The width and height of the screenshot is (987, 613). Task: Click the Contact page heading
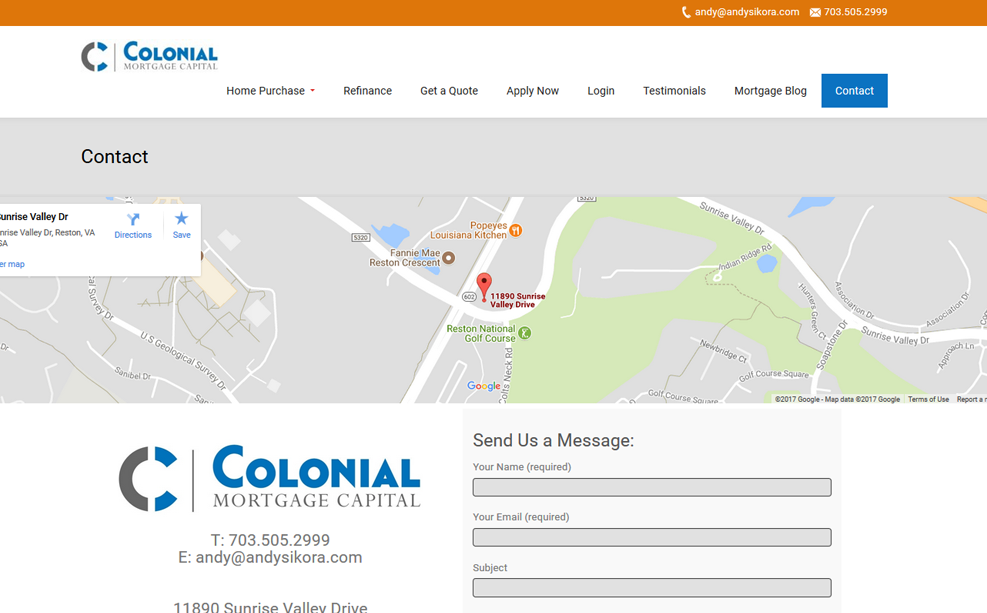pos(115,156)
